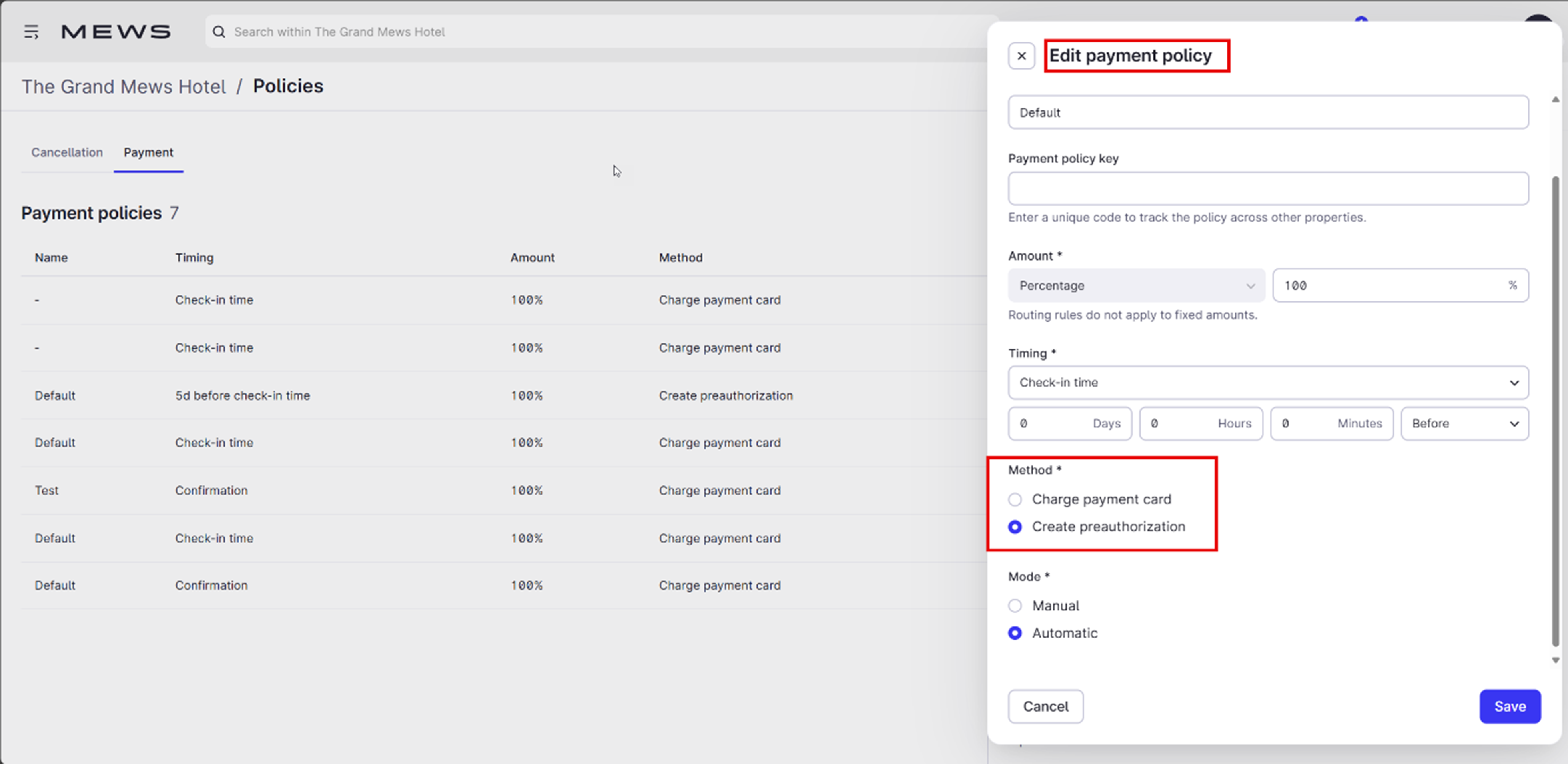Switch to the Payment tab
The image size is (1568, 764).
point(148,152)
